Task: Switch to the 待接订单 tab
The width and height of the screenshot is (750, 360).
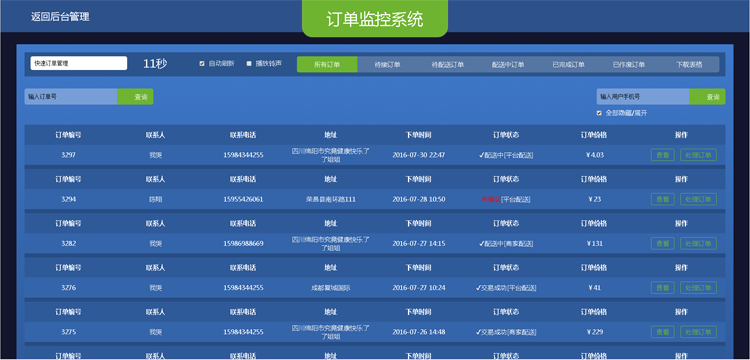Action: coord(387,65)
